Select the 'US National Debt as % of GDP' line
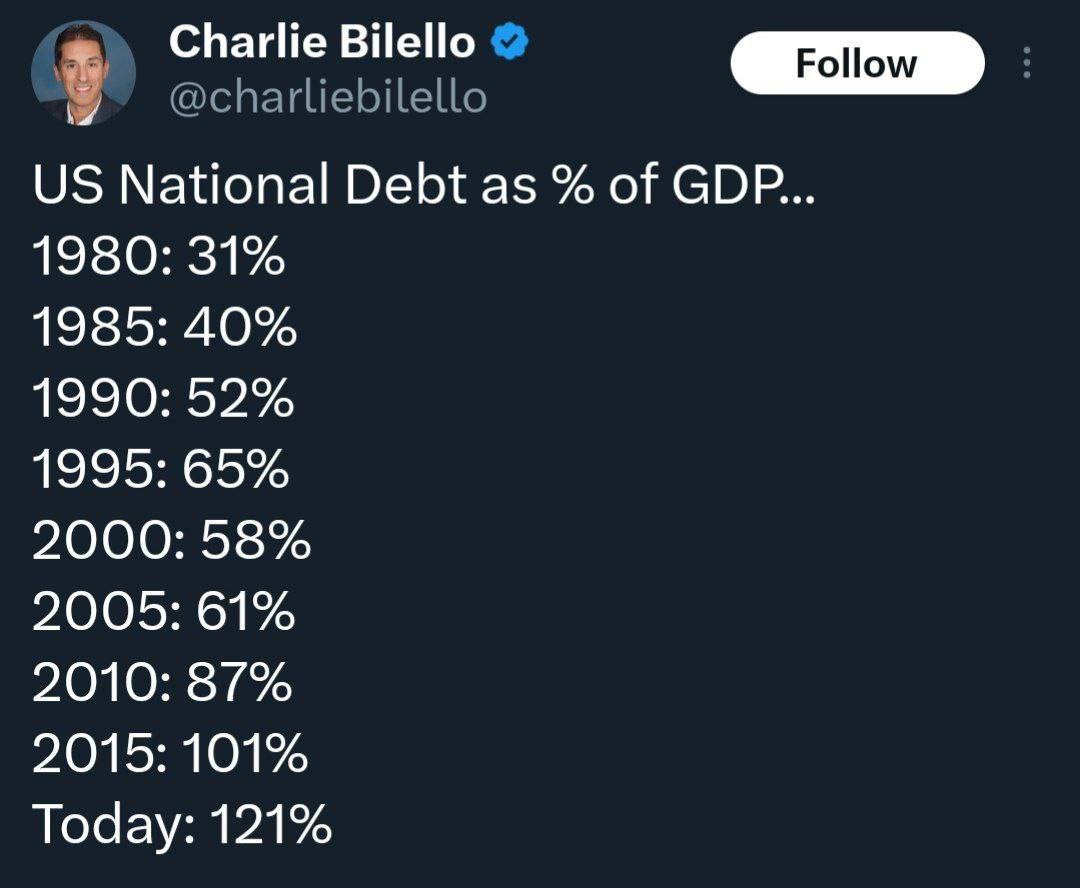Viewport: 1080px width, 888px height. [424, 185]
